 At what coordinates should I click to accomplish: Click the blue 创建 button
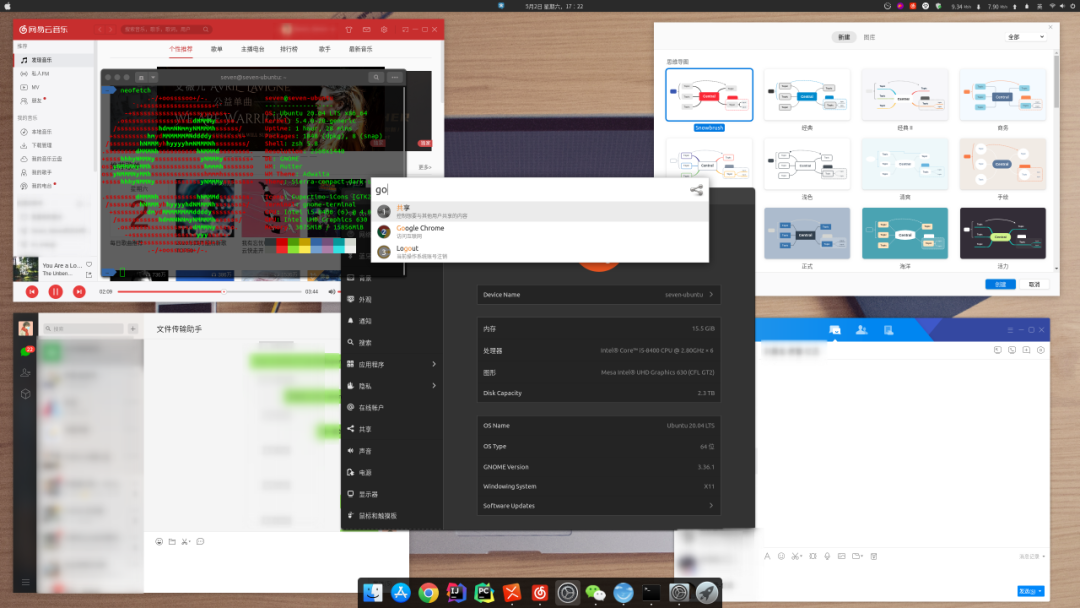pyautogui.click(x=1001, y=284)
